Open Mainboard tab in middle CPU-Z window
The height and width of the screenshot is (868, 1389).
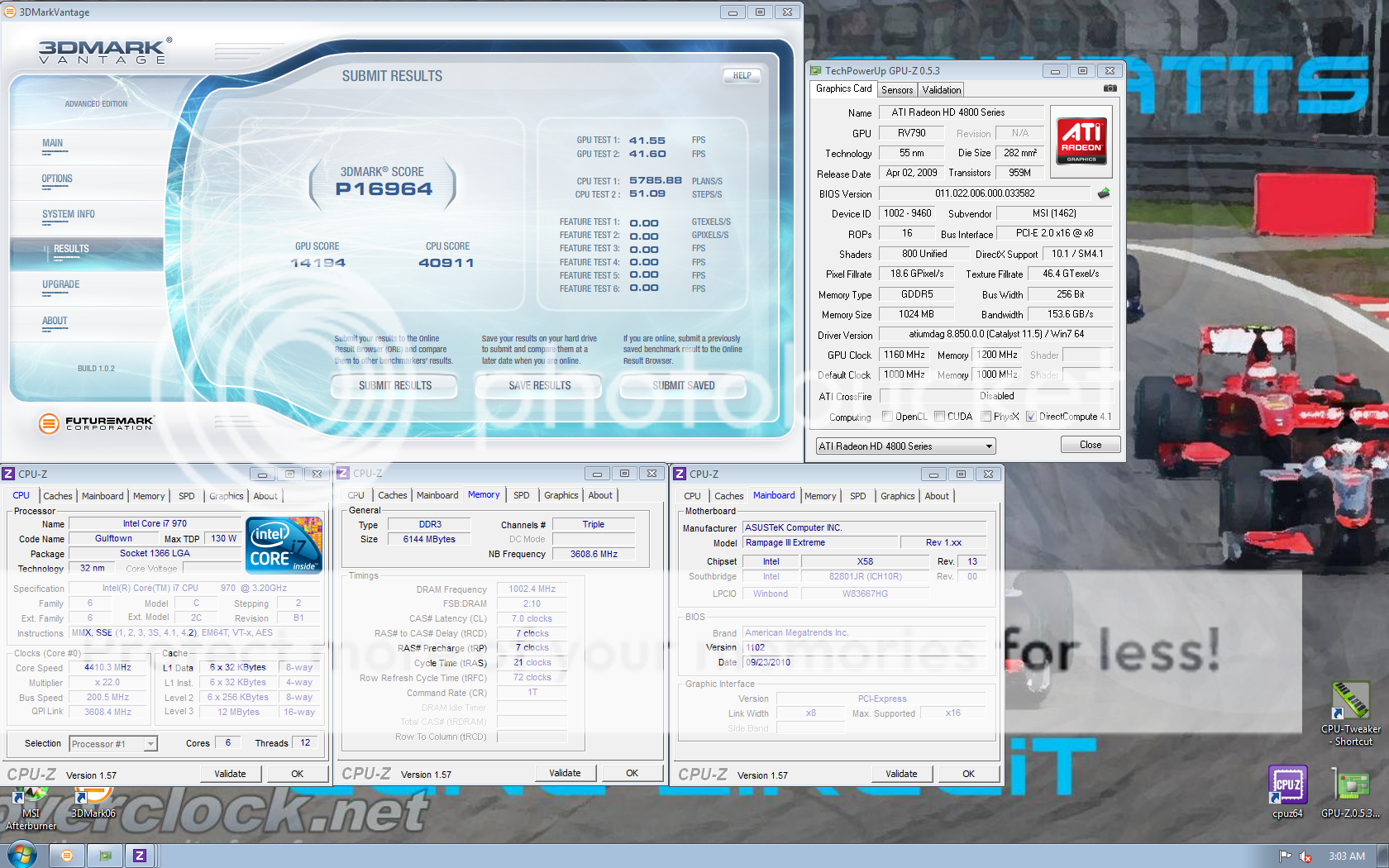[x=437, y=495]
